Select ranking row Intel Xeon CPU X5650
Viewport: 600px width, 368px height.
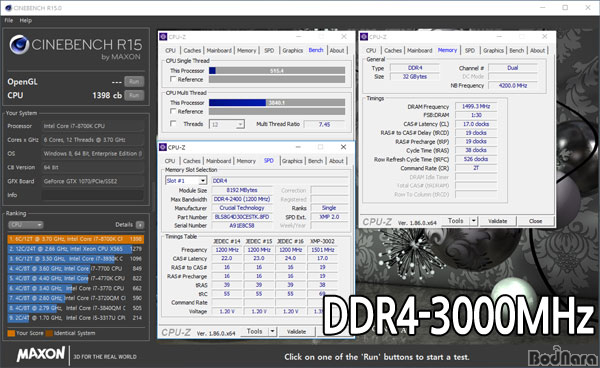click(75, 249)
